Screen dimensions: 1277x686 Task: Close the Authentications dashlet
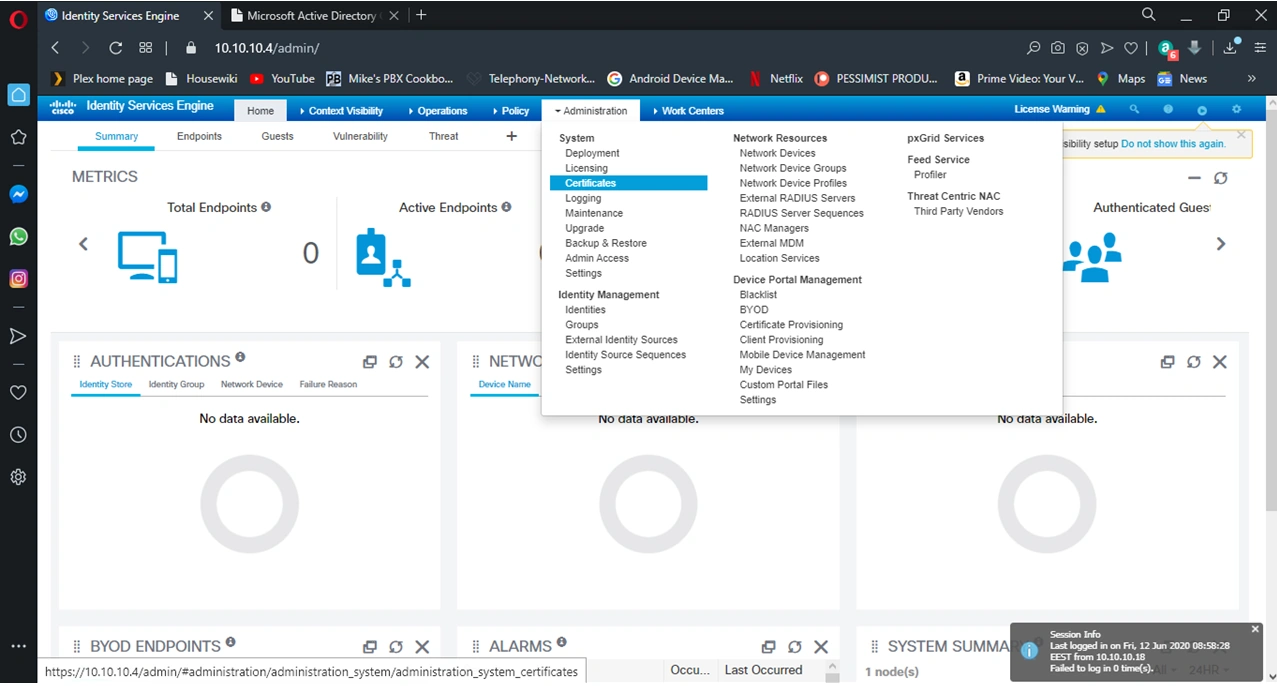(422, 362)
